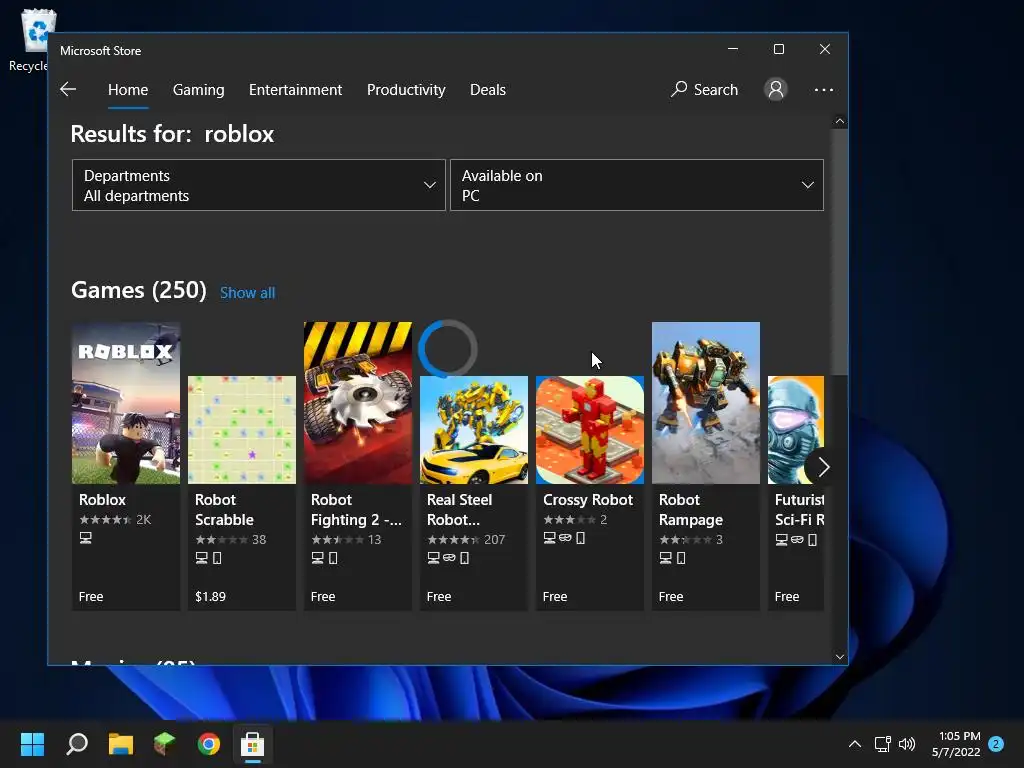Expand the Available on PC dropdown
Screen dimensions: 1024x768
pyautogui.click(x=637, y=185)
